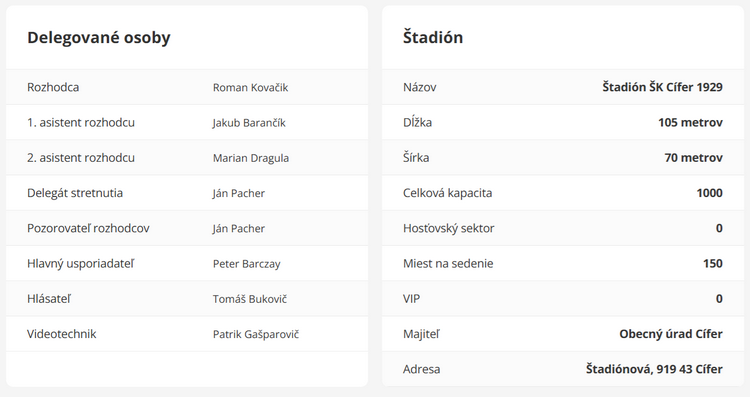Click the Delegované osoby heading

click(99, 37)
